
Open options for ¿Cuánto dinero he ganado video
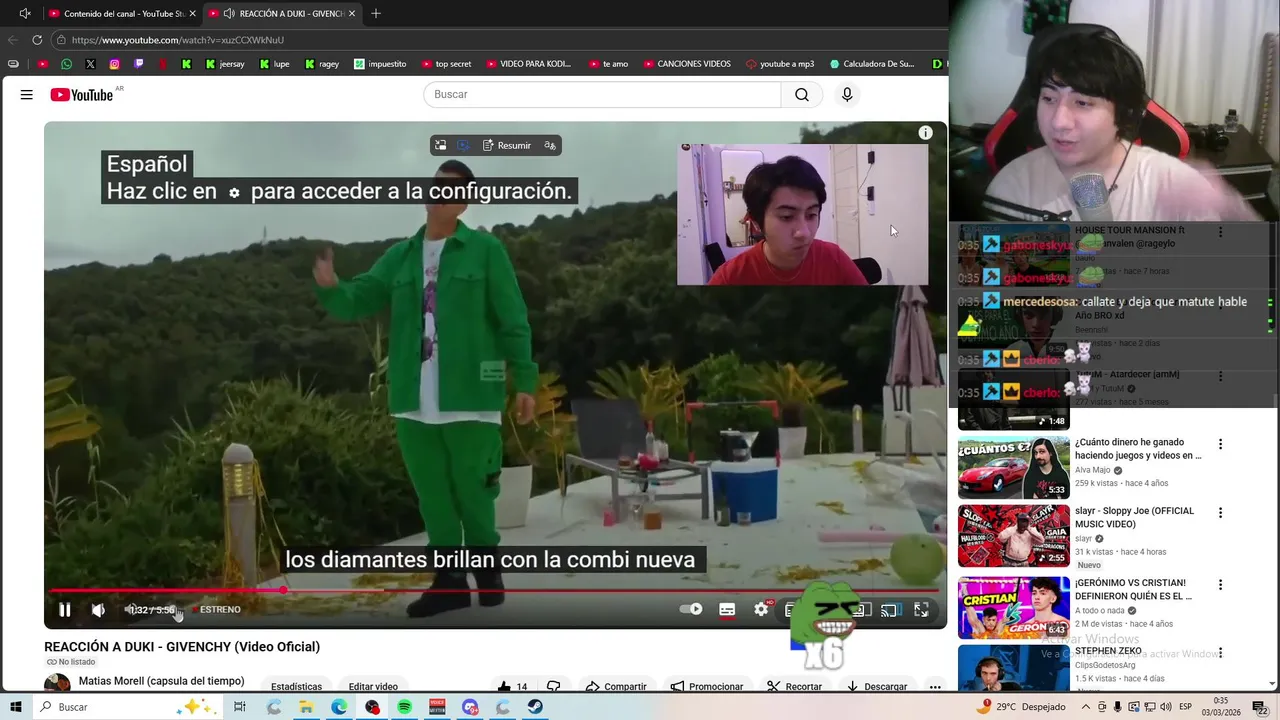click(x=1220, y=444)
